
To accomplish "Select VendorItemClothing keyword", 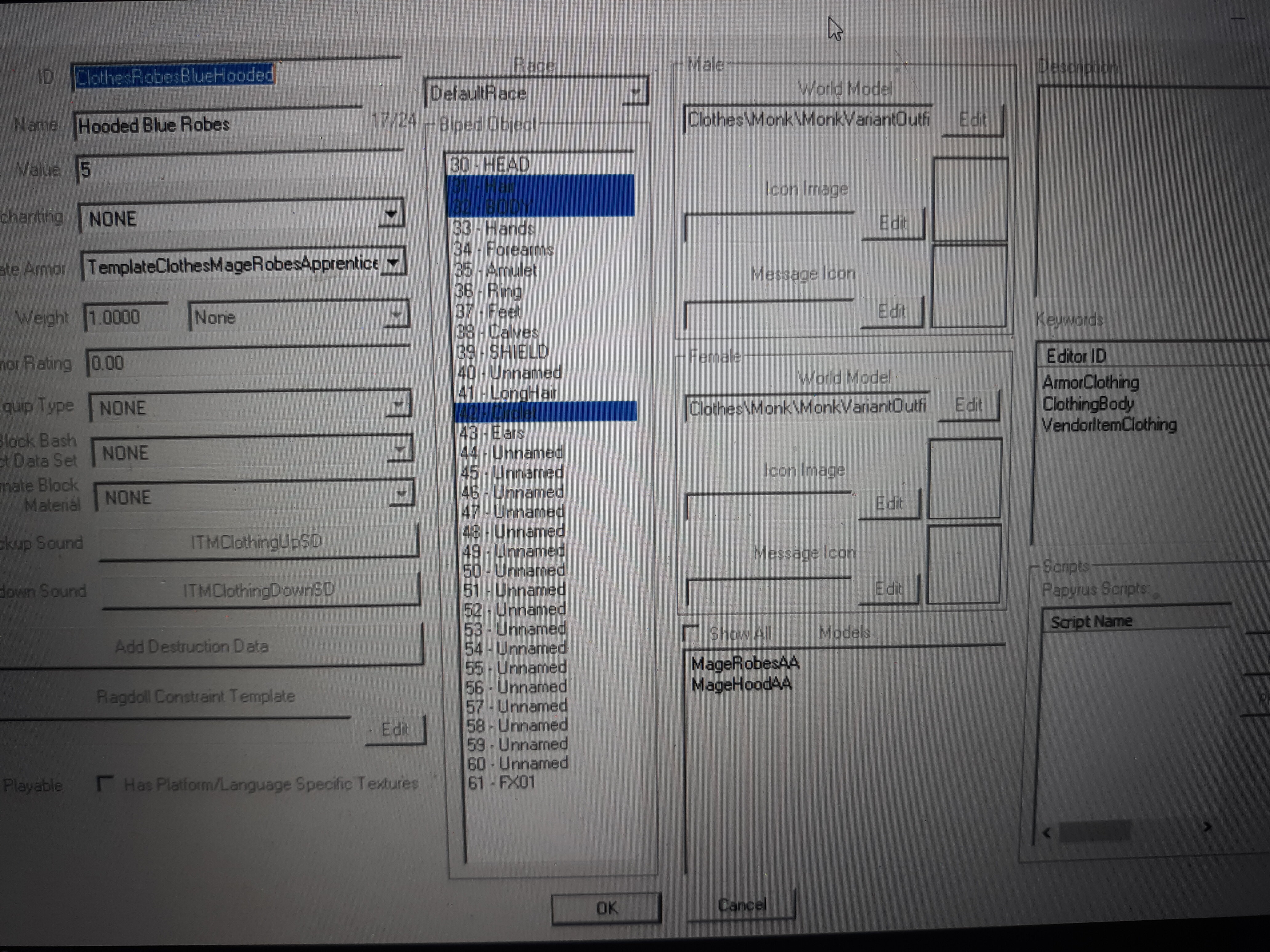I will click(1109, 425).
